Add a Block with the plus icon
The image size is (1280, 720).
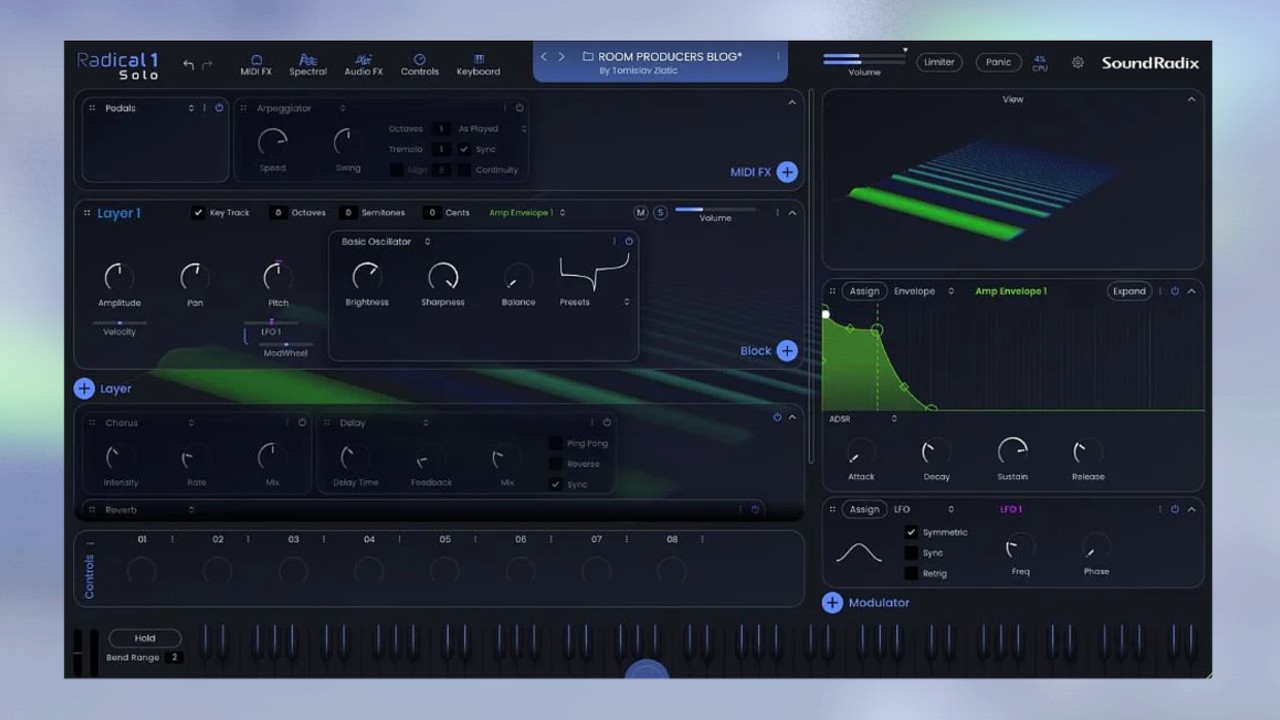click(x=787, y=351)
